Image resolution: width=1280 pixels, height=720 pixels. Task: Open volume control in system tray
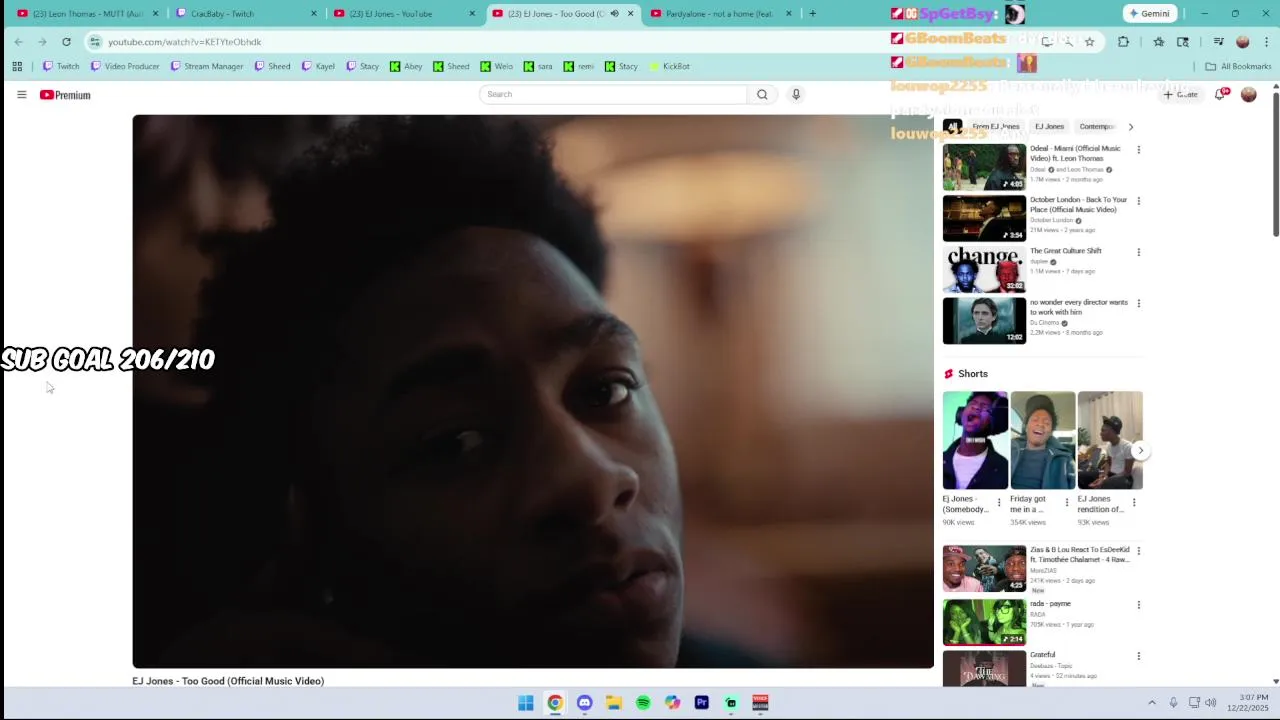pyautogui.click(x=1211, y=703)
